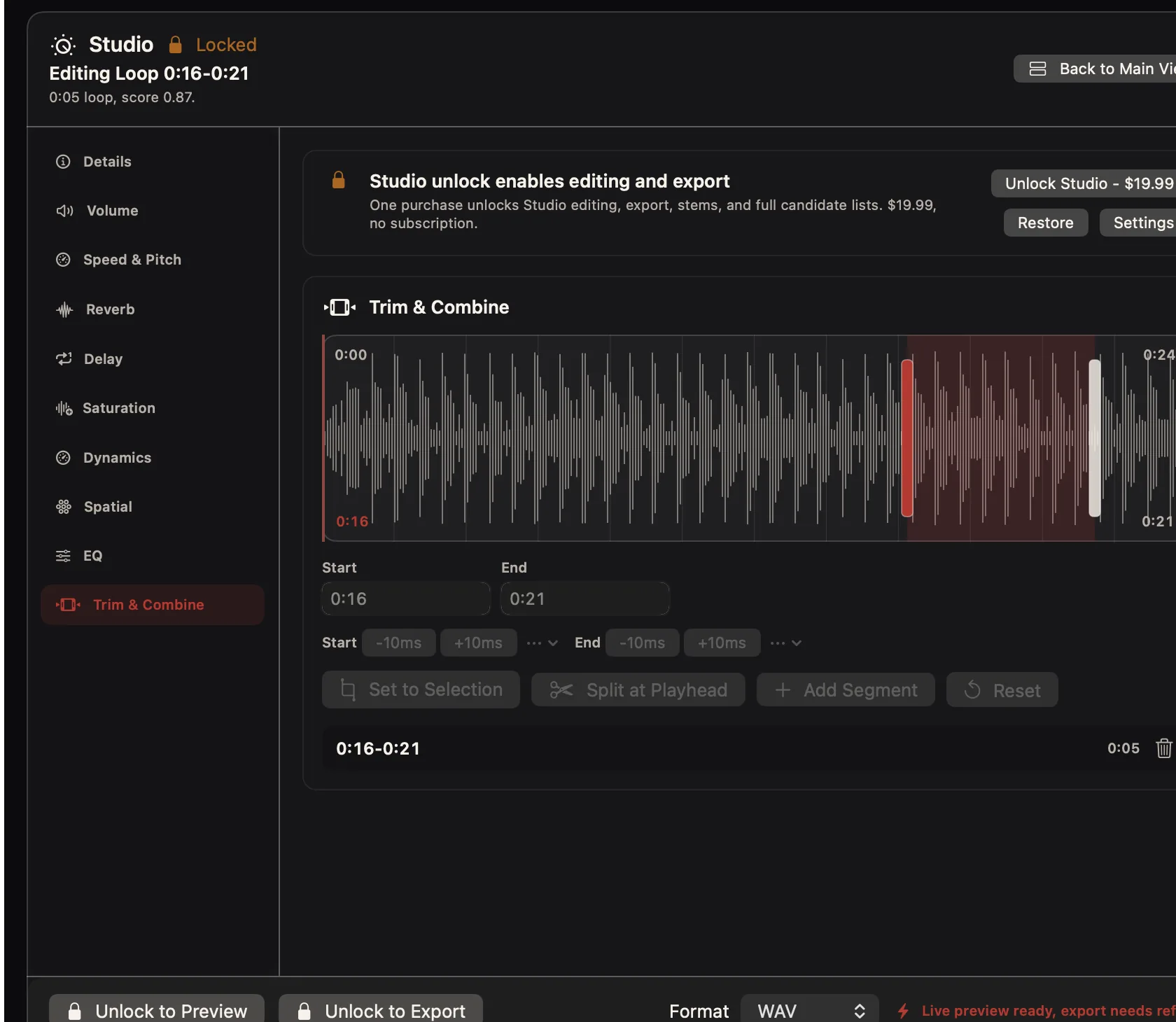Image resolution: width=1176 pixels, height=1022 pixels.
Task: Click the Spatial flower icon
Action: click(64, 507)
